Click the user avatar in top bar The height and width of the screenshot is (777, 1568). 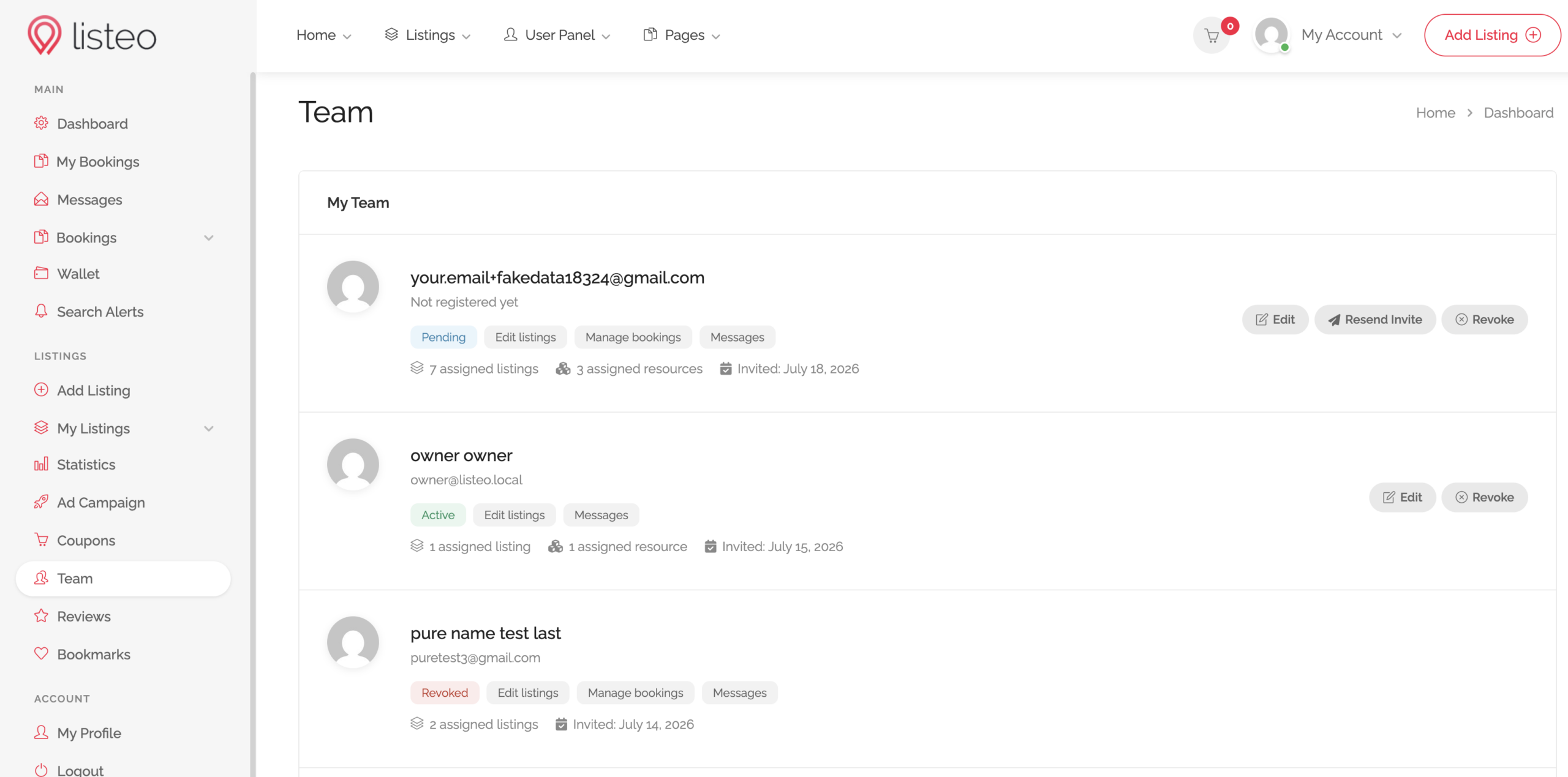pos(1271,35)
